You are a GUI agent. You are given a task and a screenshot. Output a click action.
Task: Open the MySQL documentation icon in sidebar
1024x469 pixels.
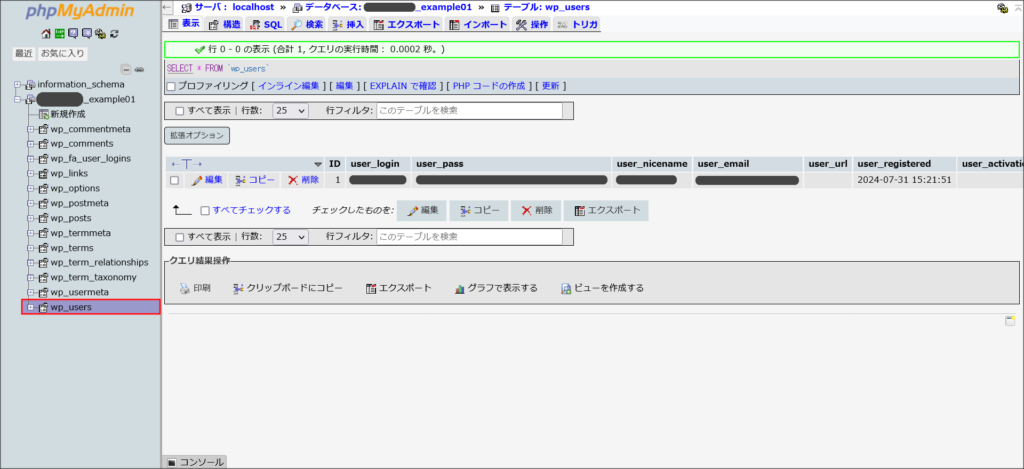pos(87,33)
